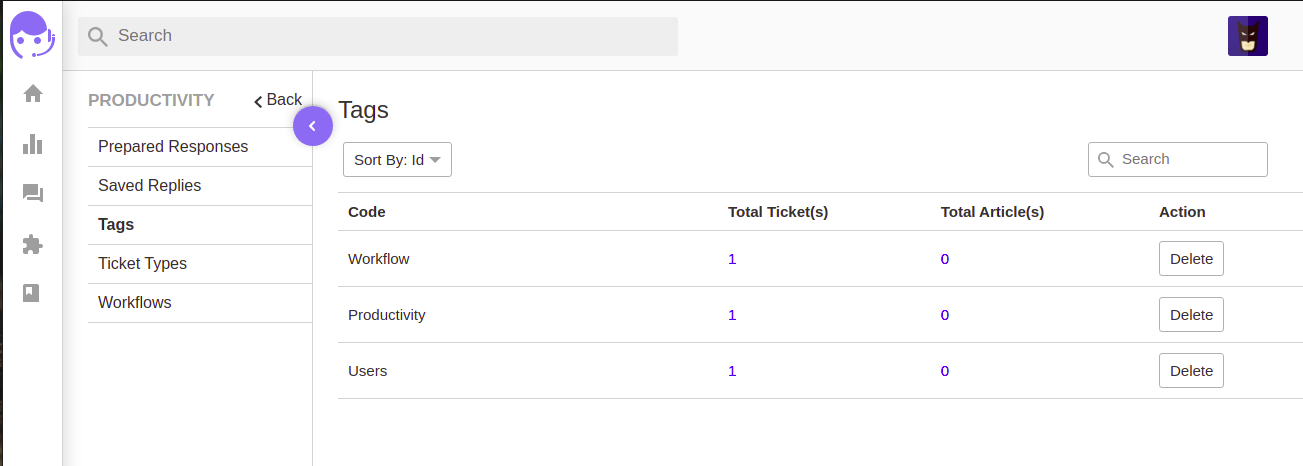Open the puzzle piece apps icon
Image resolution: width=1303 pixels, height=466 pixels.
tap(33, 244)
